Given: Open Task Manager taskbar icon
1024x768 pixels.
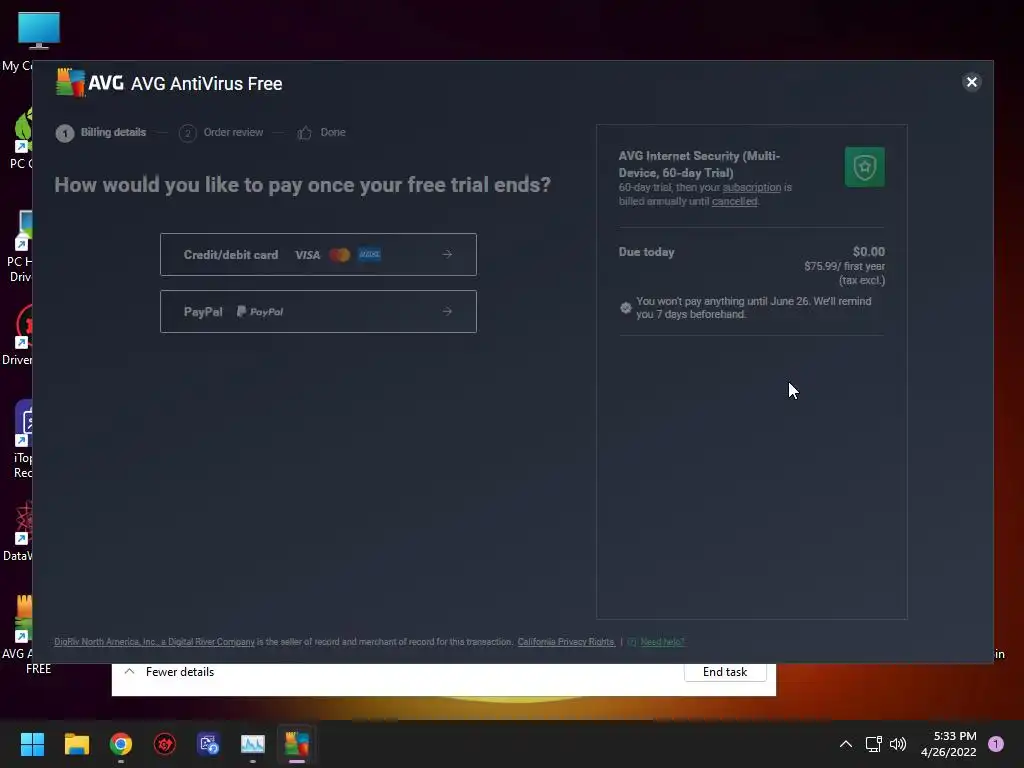Looking at the screenshot, I should (x=253, y=744).
